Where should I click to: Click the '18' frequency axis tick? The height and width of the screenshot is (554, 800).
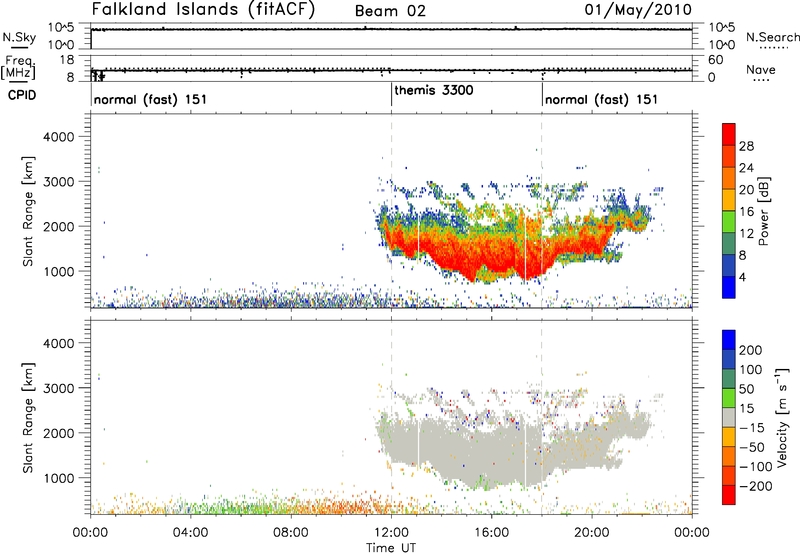[x=67, y=60]
